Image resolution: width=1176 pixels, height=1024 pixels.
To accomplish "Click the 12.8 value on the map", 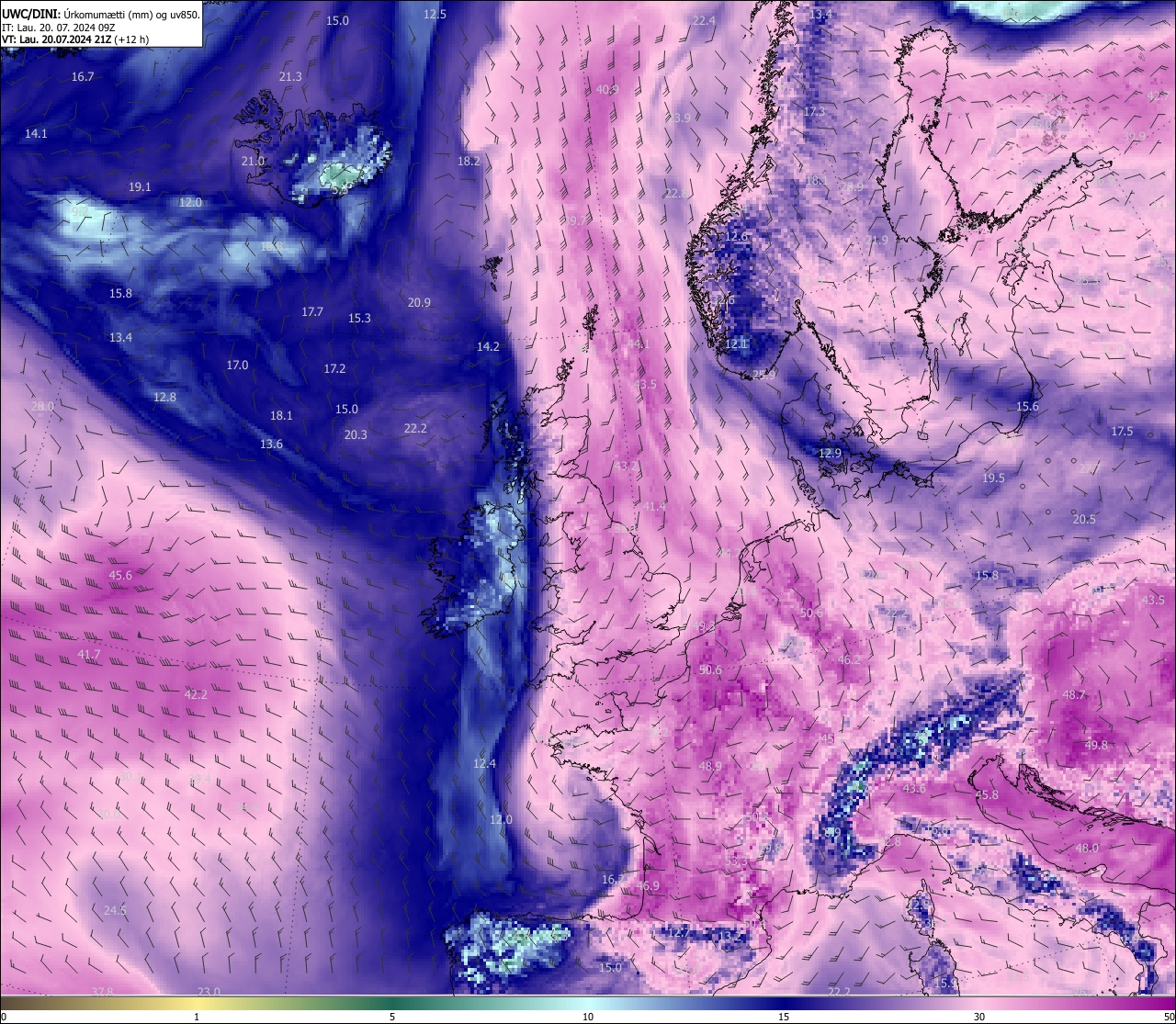I will click(164, 397).
